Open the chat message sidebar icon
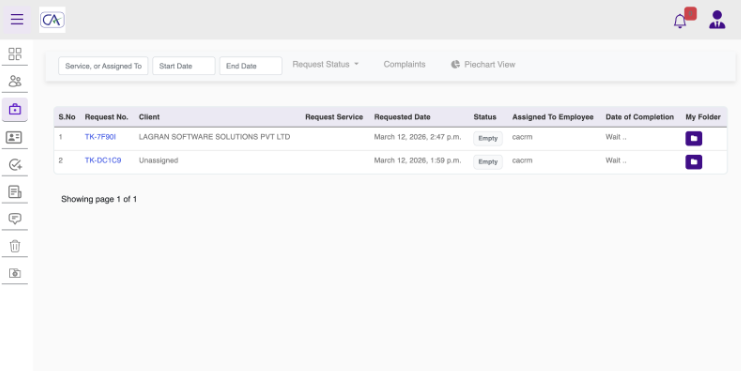Screen dimensions: 741x371 click(x=15, y=218)
